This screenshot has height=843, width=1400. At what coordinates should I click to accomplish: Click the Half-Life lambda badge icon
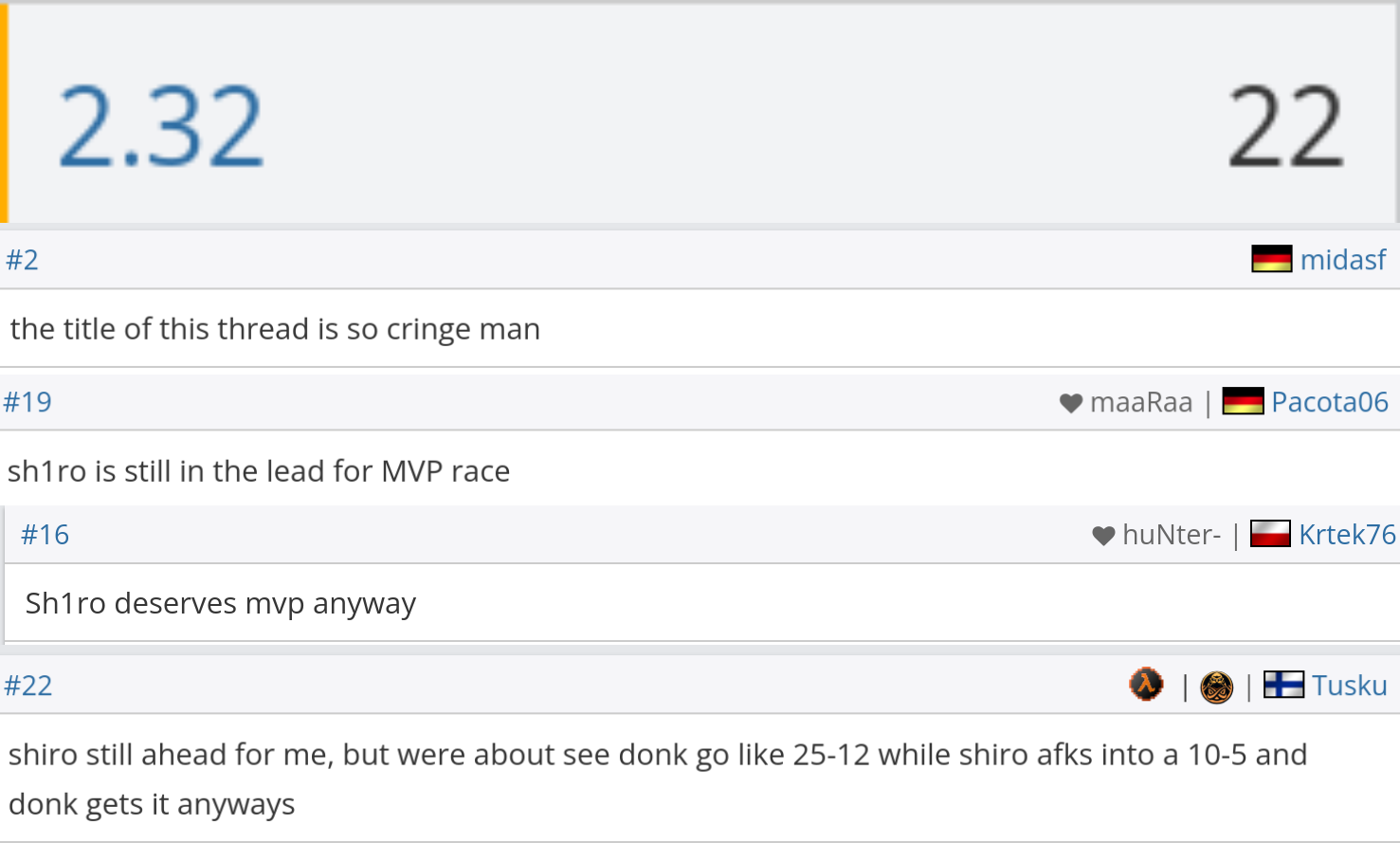point(1146,684)
